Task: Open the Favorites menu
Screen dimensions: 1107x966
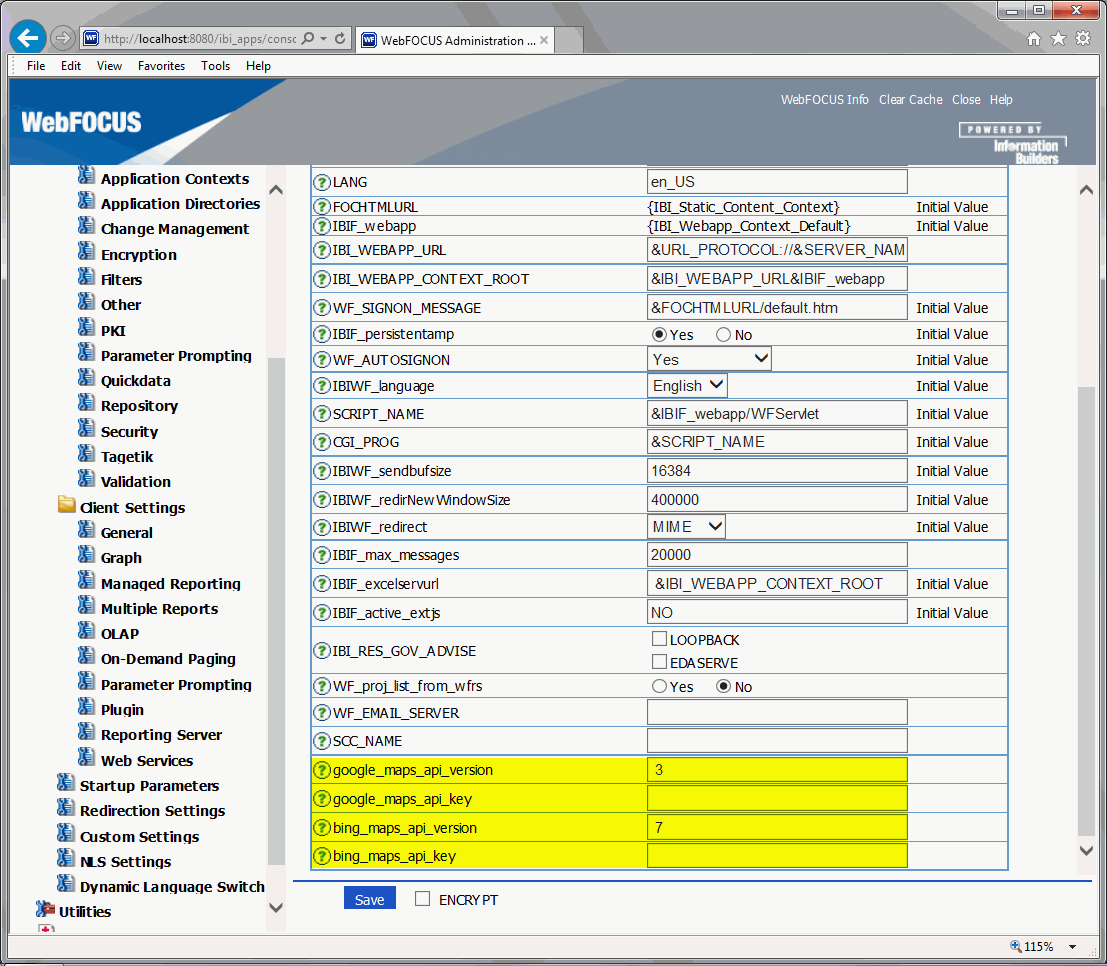Action: (x=161, y=66)
